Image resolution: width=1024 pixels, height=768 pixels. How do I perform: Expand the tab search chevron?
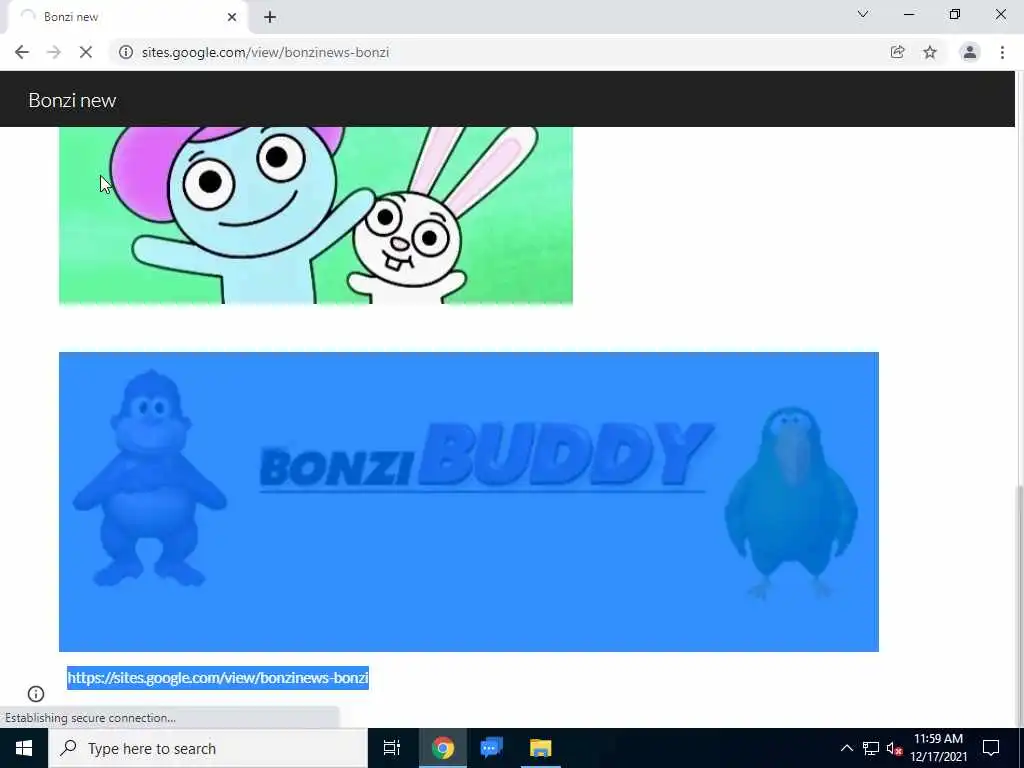pyautogui.click(x=863, y=14)
